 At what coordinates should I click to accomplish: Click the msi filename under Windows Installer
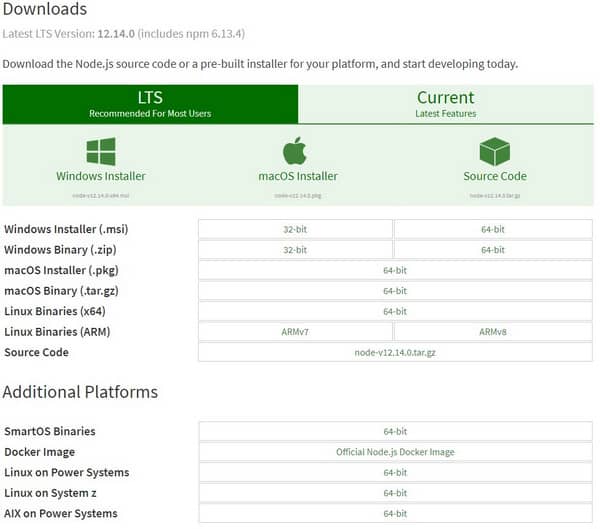click(101, 196)
